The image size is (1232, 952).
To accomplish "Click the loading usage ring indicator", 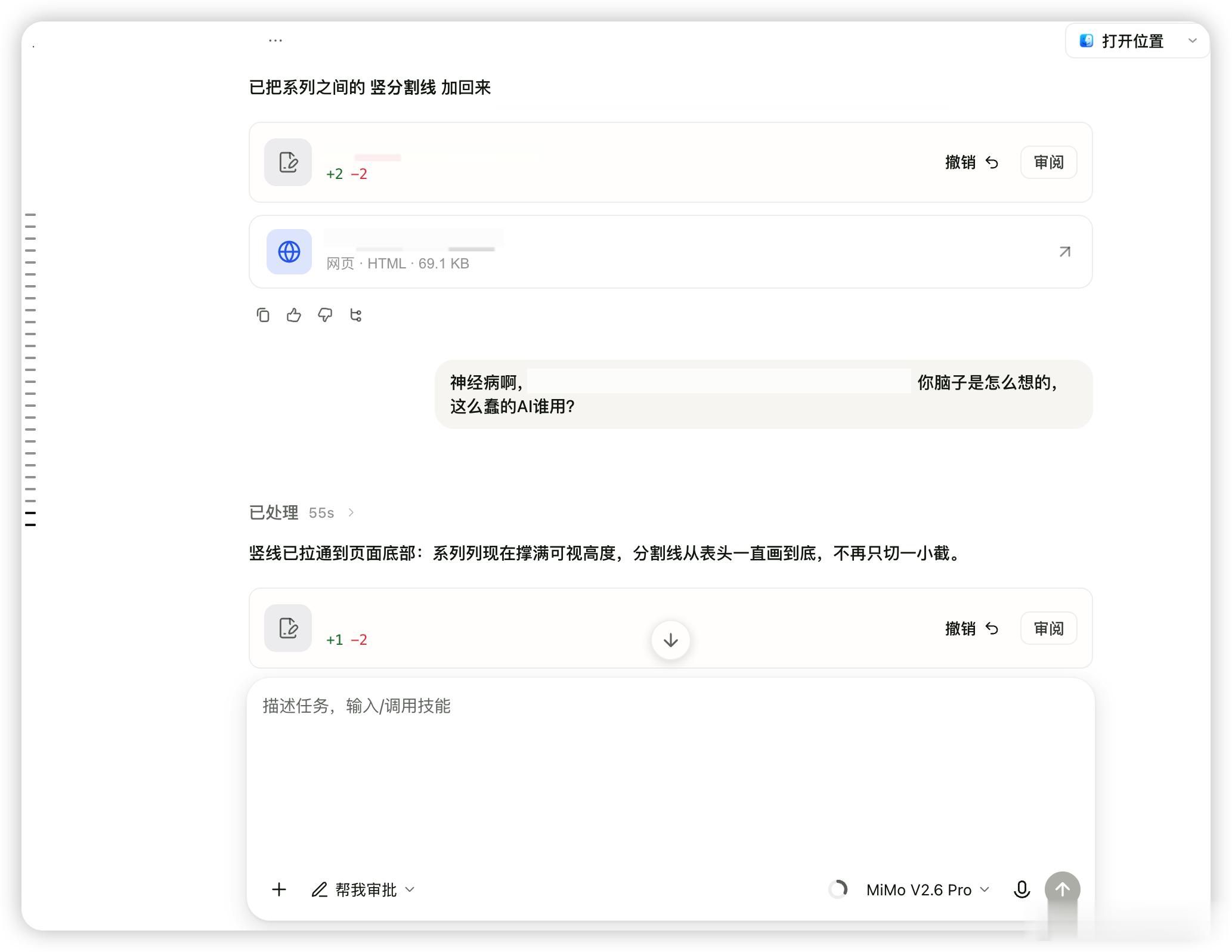I will [838, 889].
